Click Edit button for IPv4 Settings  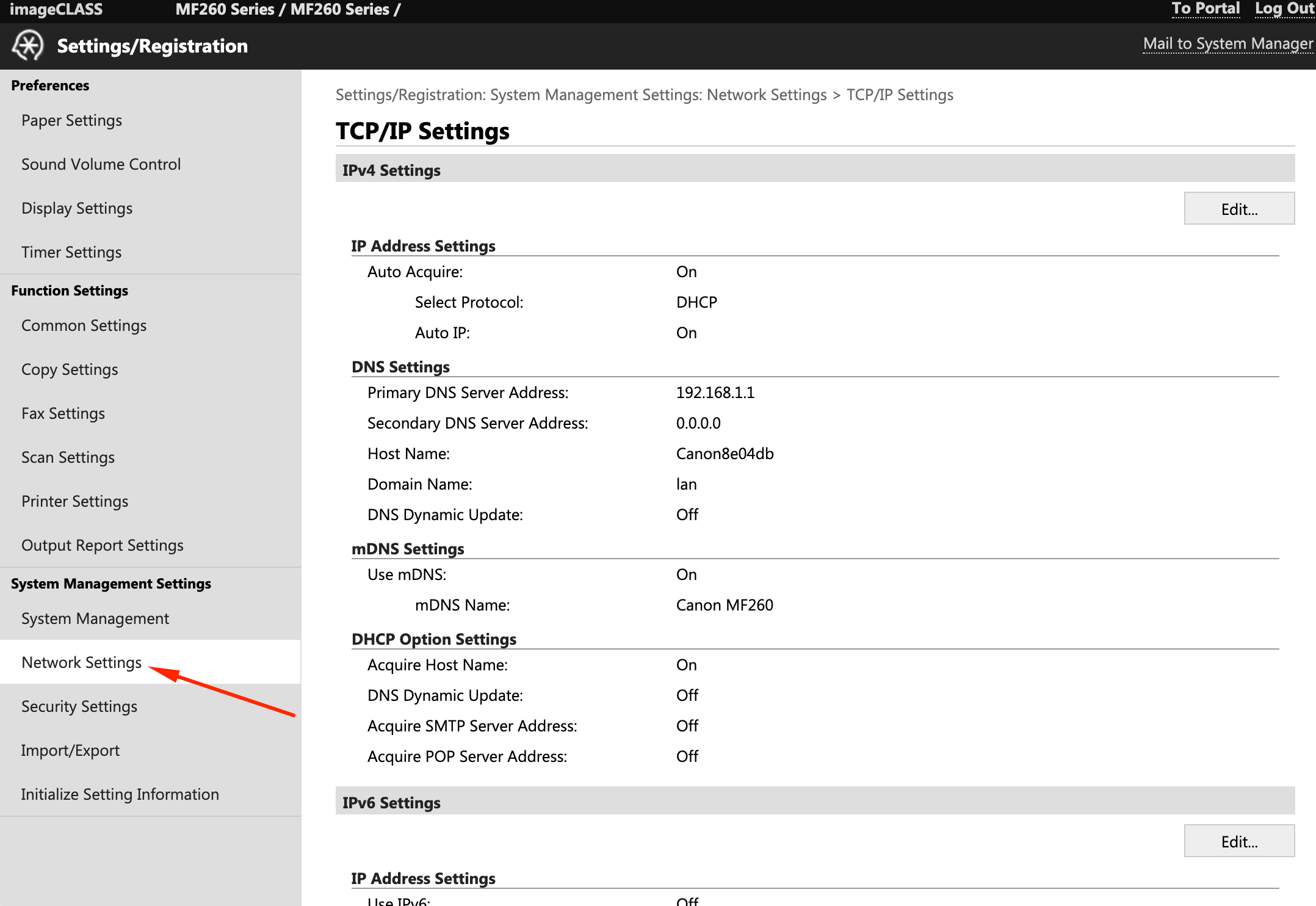[x=1239, y=209]
